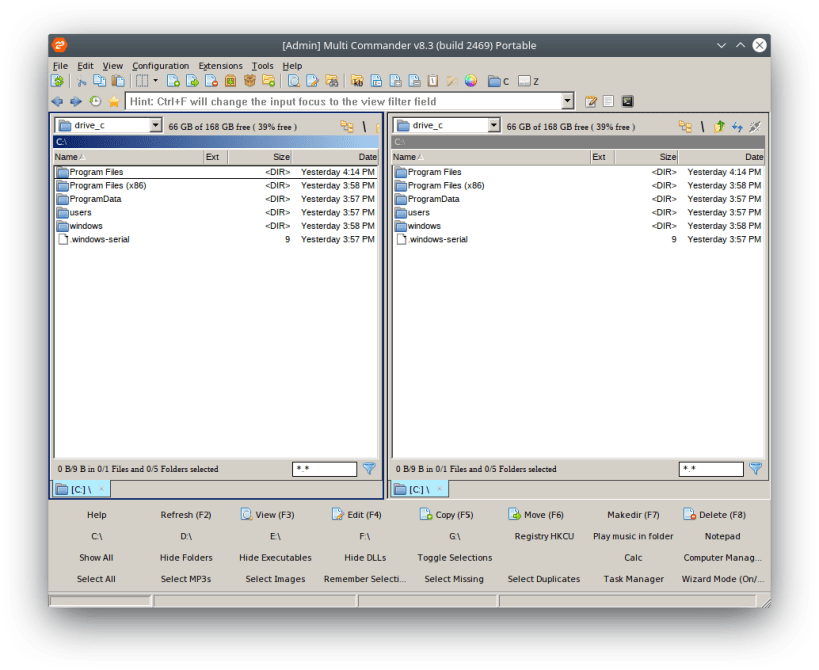Click left panel folder tree icon
This screenshot has width=819, height=670.
tap(347, 126)
